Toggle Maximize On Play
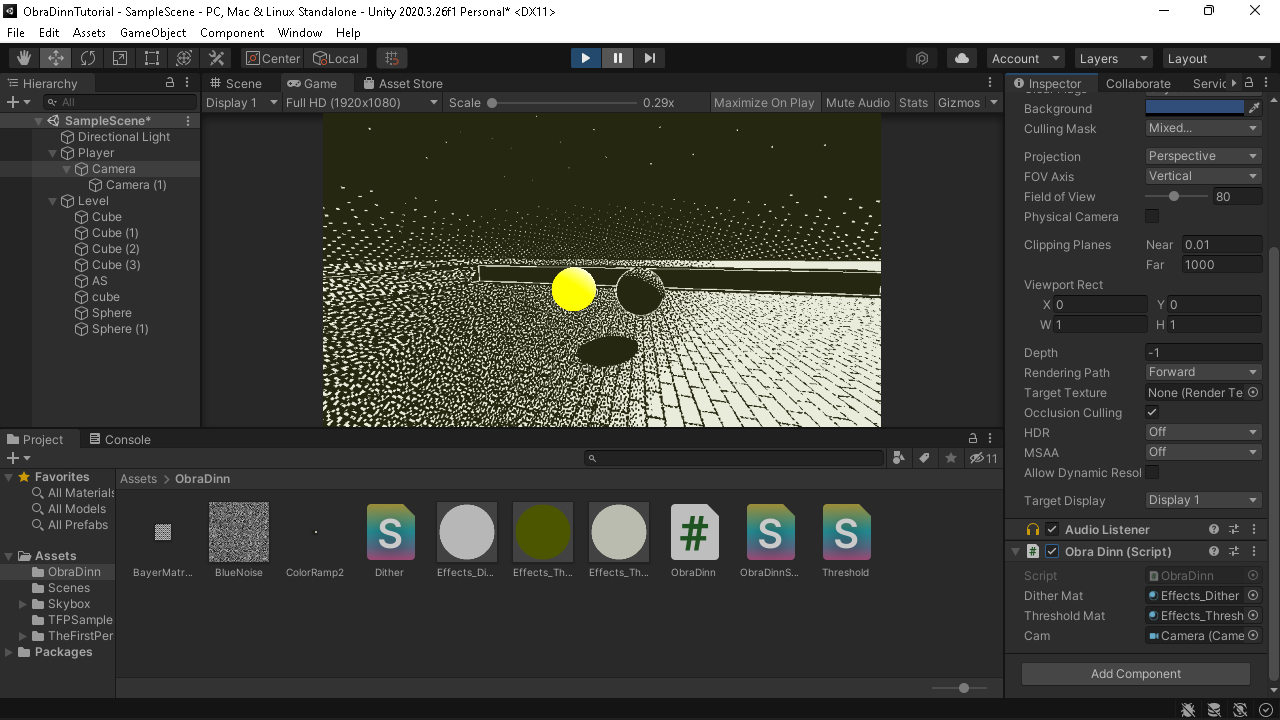Viewport: 1280px width, 720px height. coord(764,102)
